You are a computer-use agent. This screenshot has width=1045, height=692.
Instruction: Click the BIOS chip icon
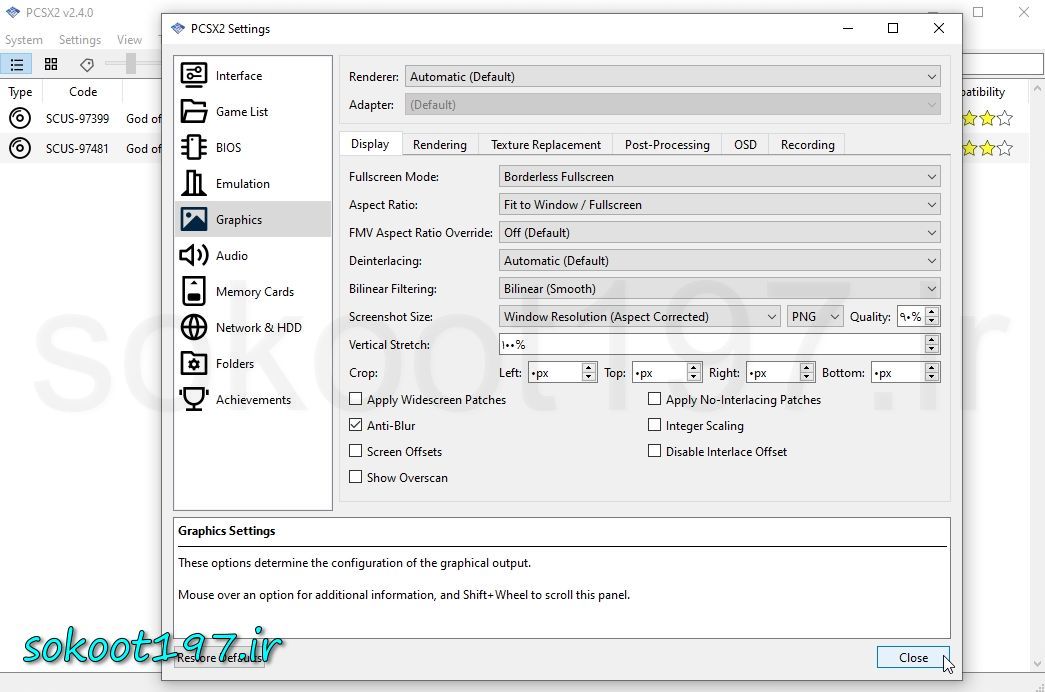pos(194,147)
